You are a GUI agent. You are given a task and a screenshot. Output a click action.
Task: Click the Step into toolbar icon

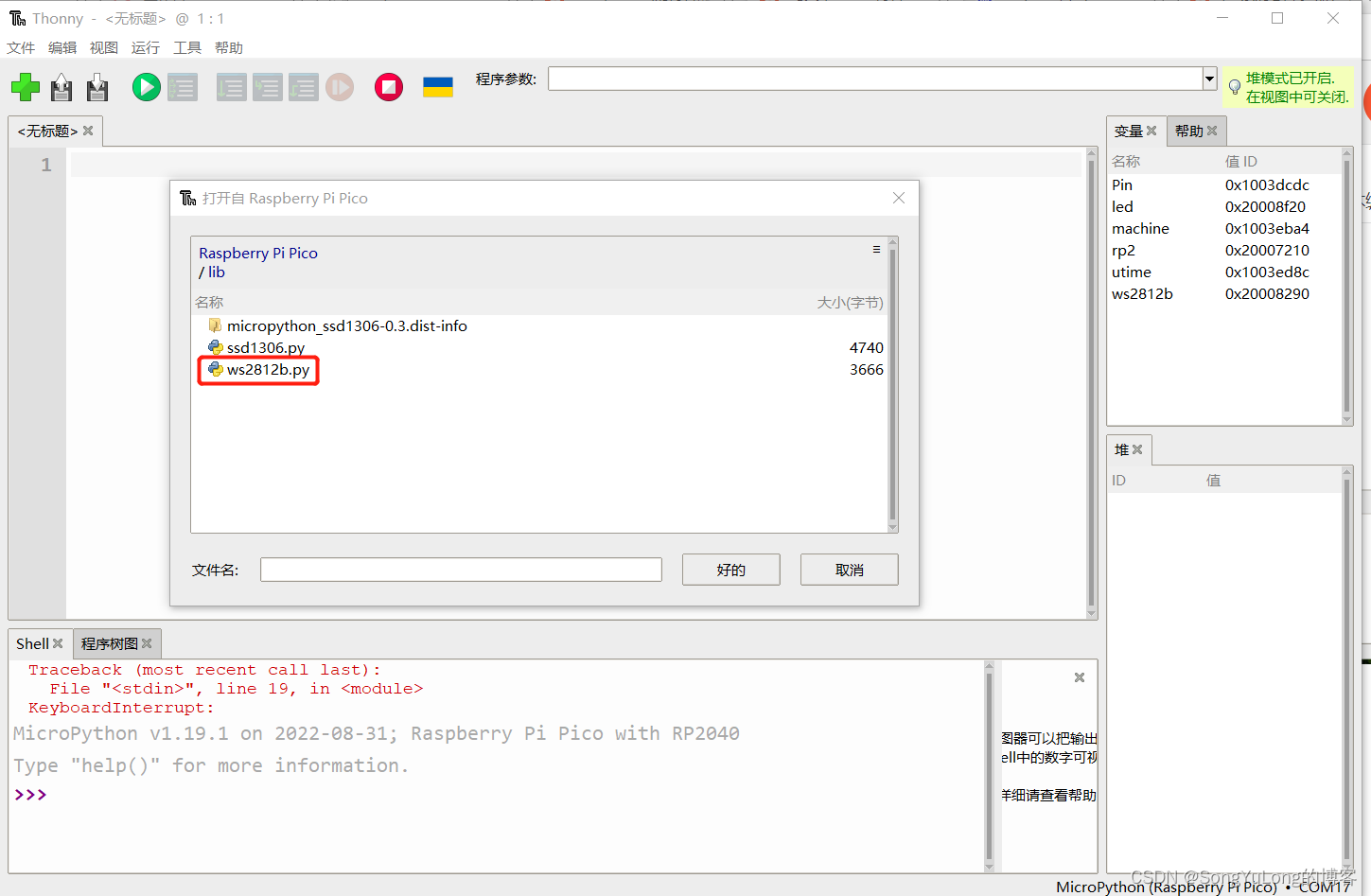(x=267, y=87)
